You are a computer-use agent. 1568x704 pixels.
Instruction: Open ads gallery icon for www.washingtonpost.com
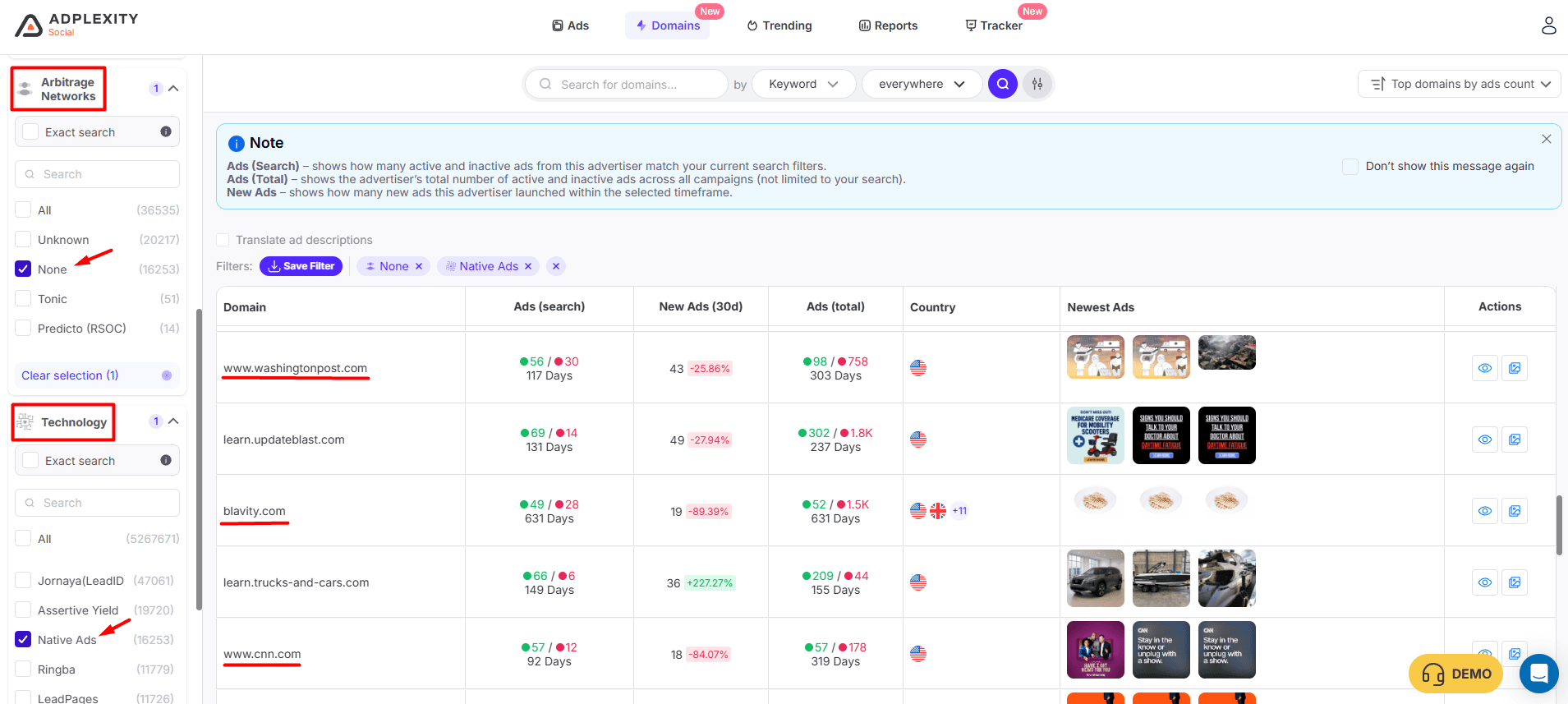1515,368
